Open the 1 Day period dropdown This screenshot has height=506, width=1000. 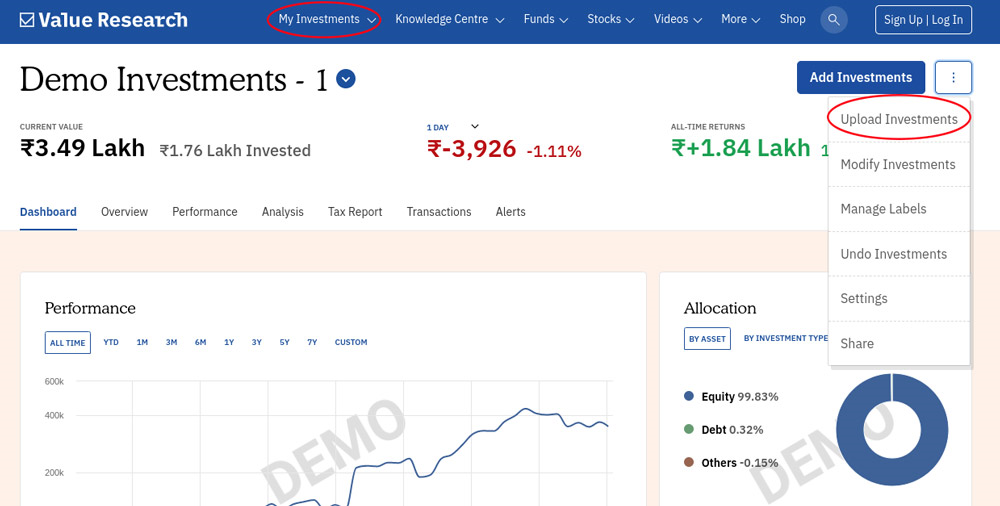point(474,127)
